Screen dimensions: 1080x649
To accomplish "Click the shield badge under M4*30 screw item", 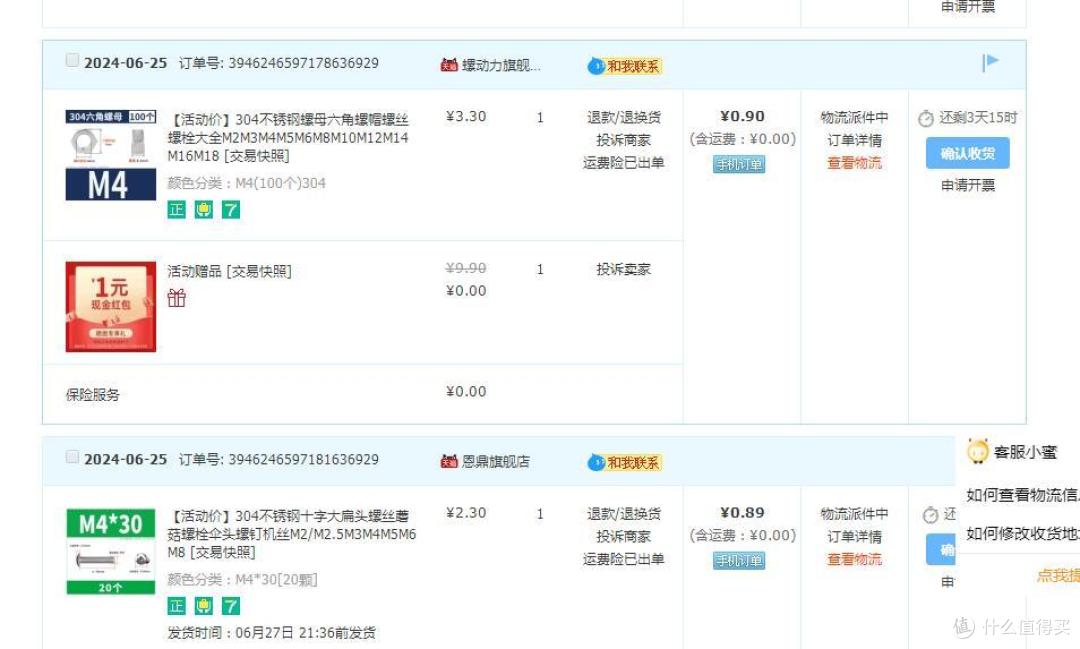I will [203, 606].
